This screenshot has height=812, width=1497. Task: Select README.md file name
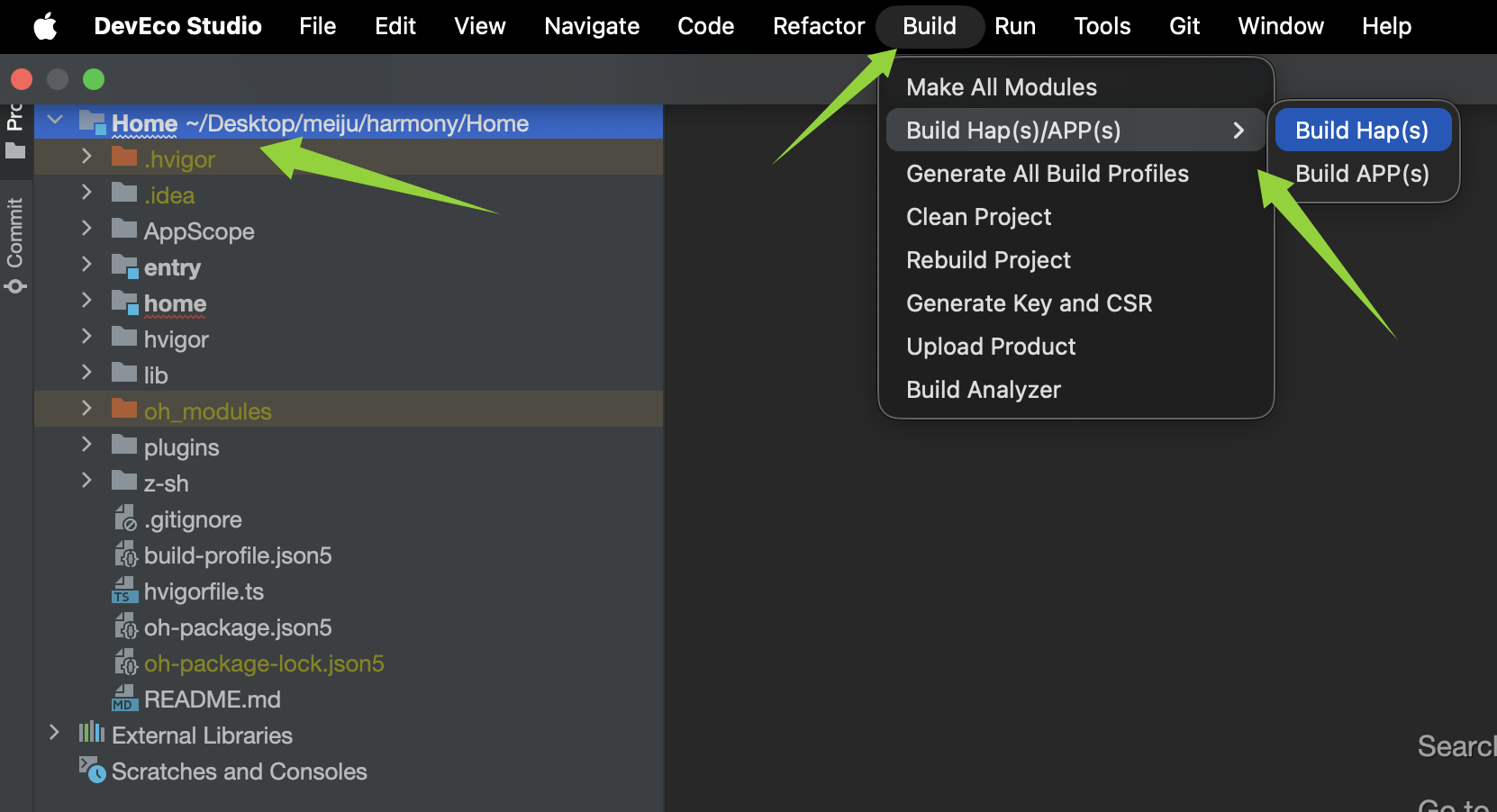click(213, 699)
